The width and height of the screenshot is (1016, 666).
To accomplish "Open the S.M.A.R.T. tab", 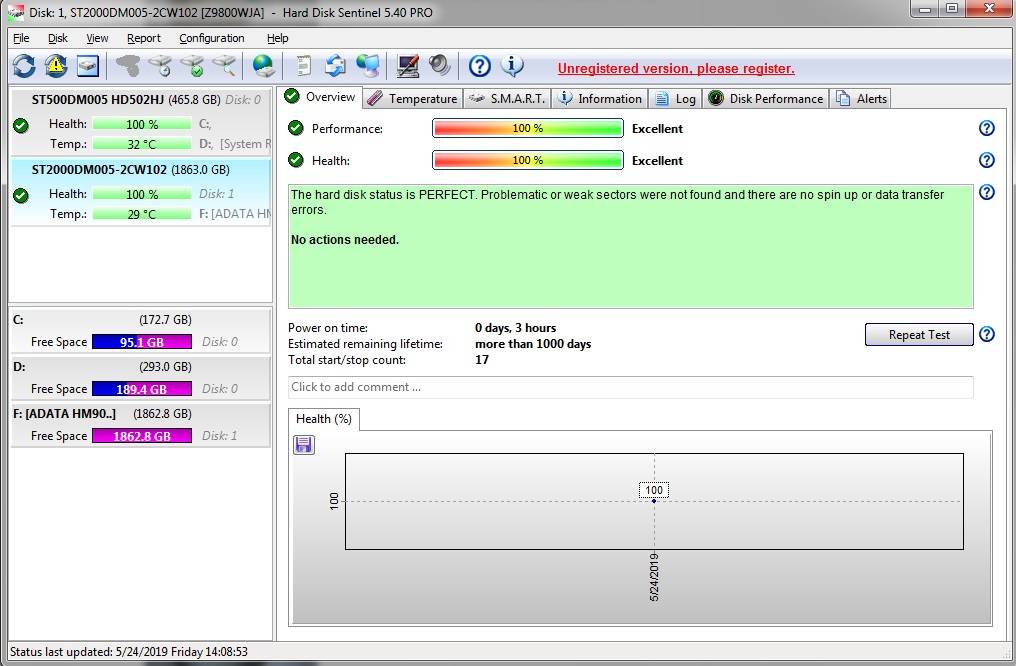I will point(507,98).
